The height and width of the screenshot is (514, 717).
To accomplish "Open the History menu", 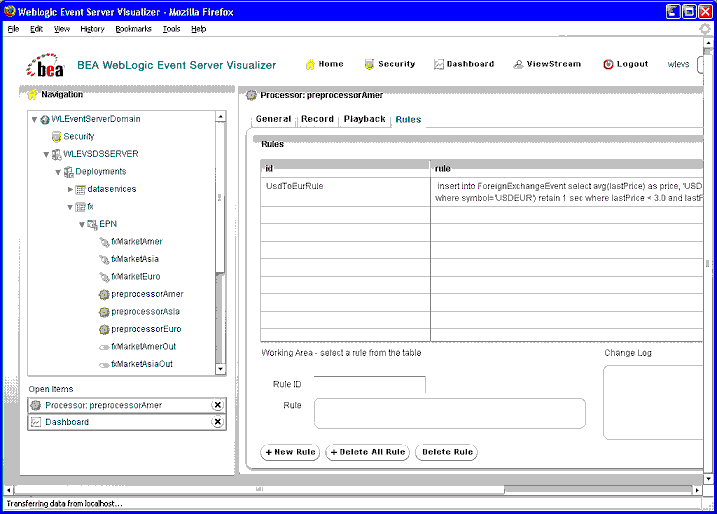I will pyautogui.click(x=92, y=29).
